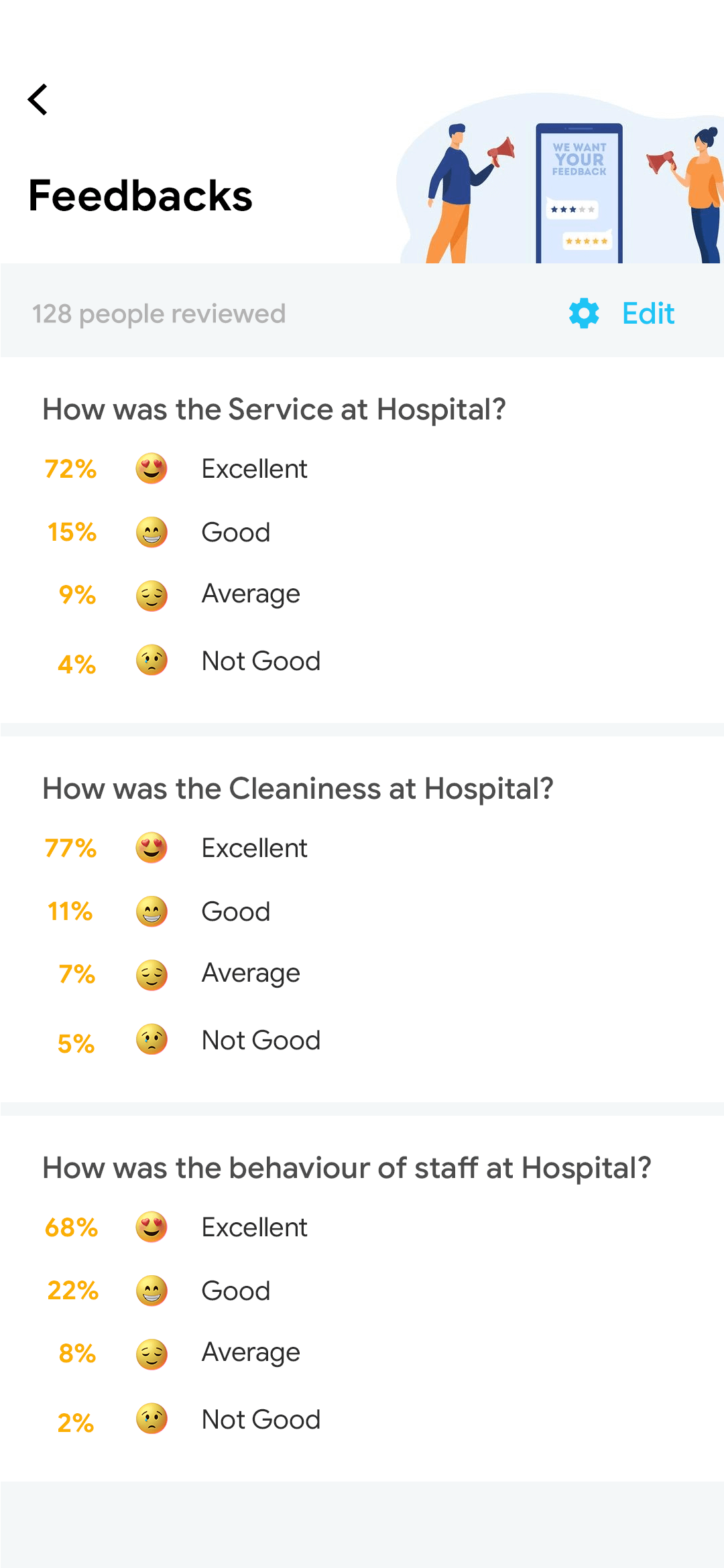The width and height of the screenshot is (724, 1568).
Task: Choose Good under Cleaniness at Hospital
Action: (236, 911)
